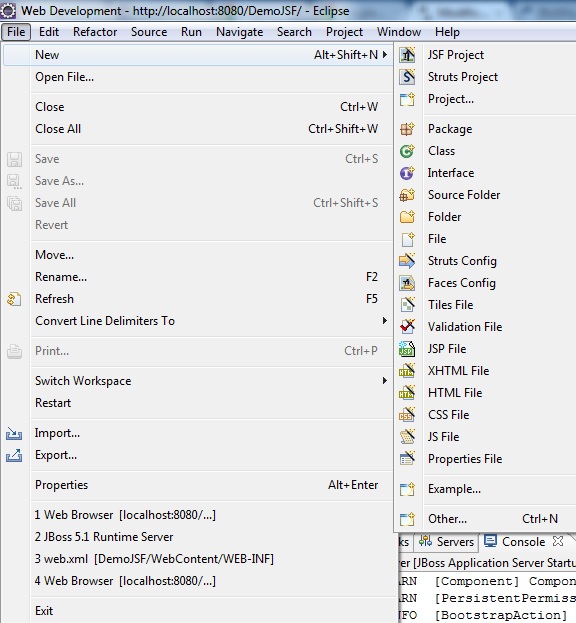This screenshot has height=623, width=576.
Task: Choose the JSP File icon
Action: click(407, 349)
